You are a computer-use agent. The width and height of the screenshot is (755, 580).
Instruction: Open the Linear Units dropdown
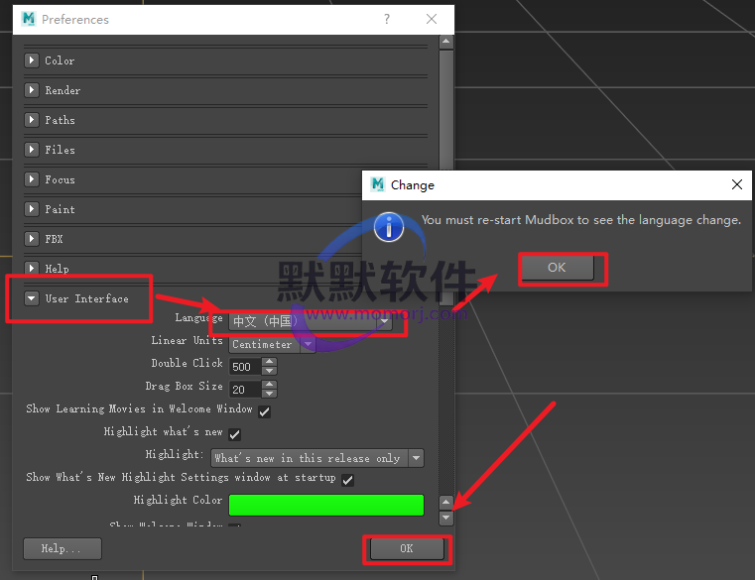pyautogui.click(x=308, y=345)
